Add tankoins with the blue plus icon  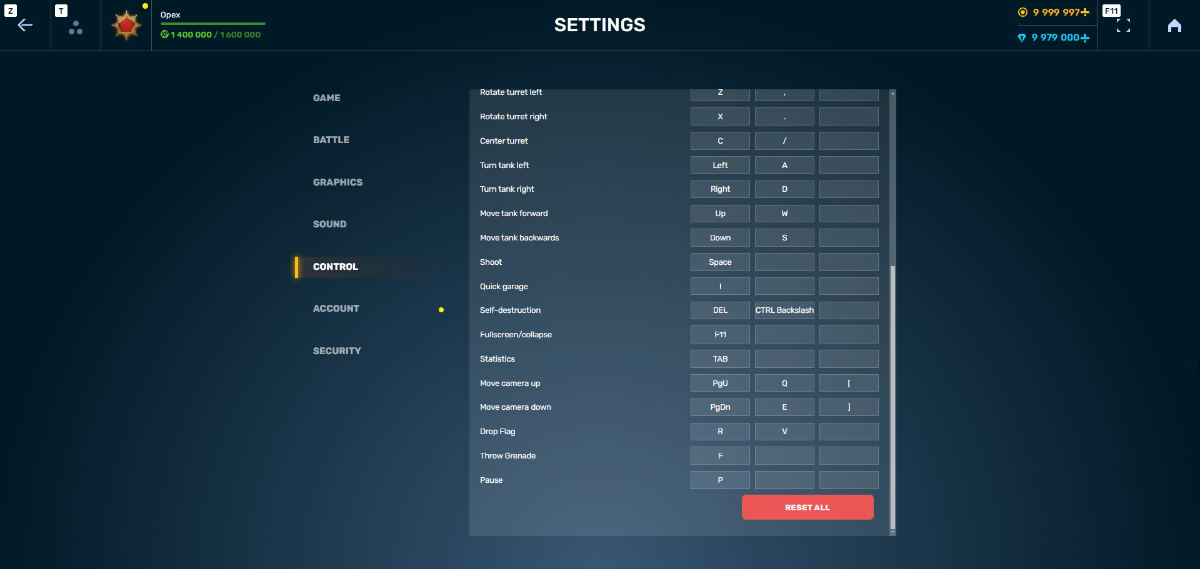[1085, 37]
